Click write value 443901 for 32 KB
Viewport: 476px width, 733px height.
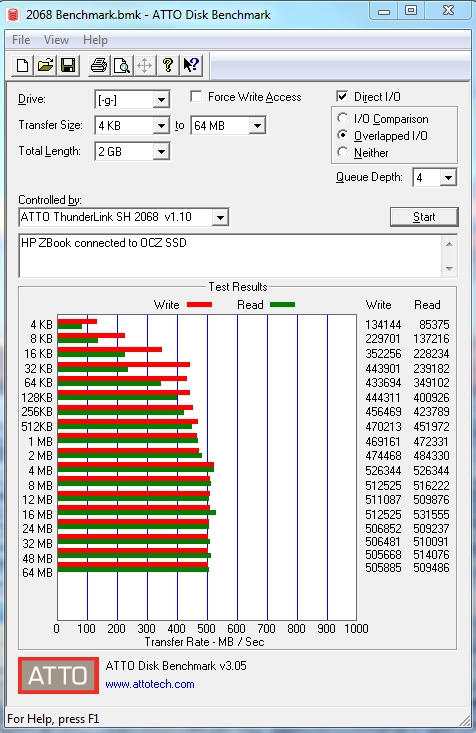[x=383, y=369]
